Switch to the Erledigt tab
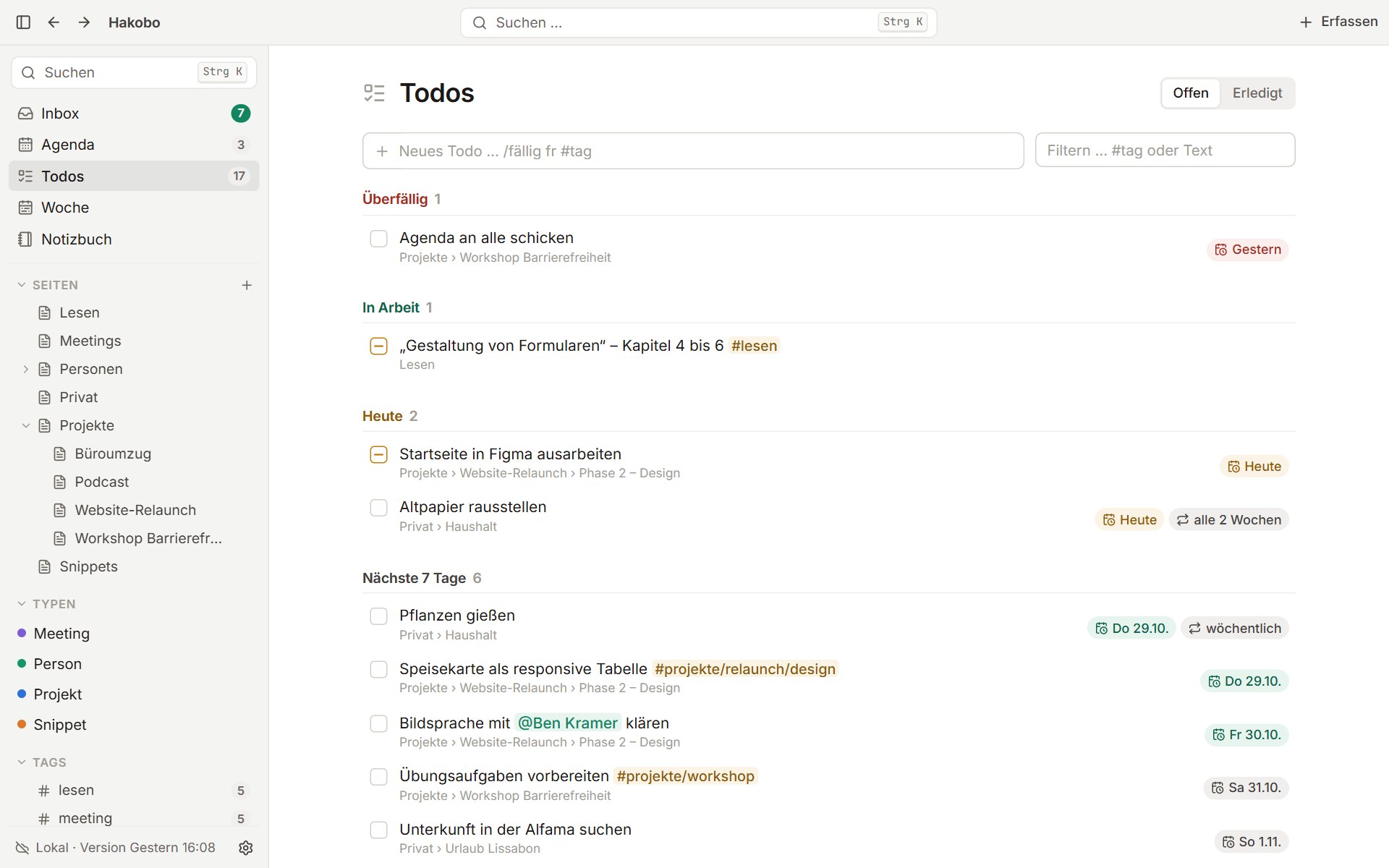 pyautogui.click(x=1257, y=93)
